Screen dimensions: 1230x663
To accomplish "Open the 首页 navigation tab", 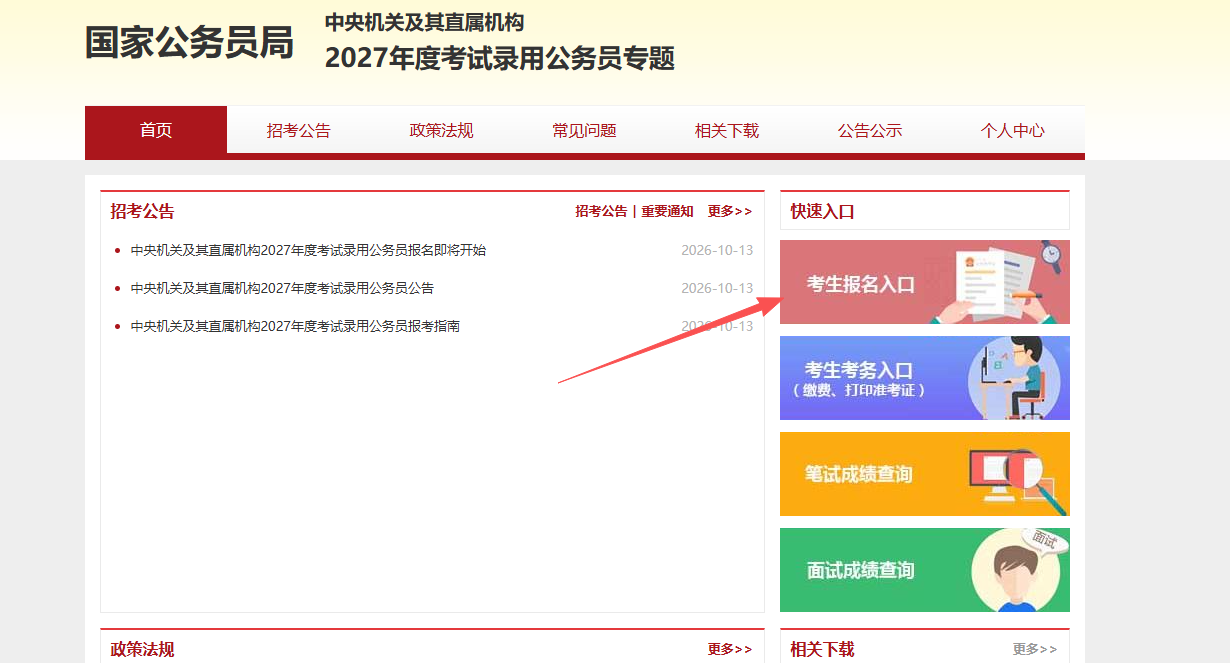I will coord(156,130).
